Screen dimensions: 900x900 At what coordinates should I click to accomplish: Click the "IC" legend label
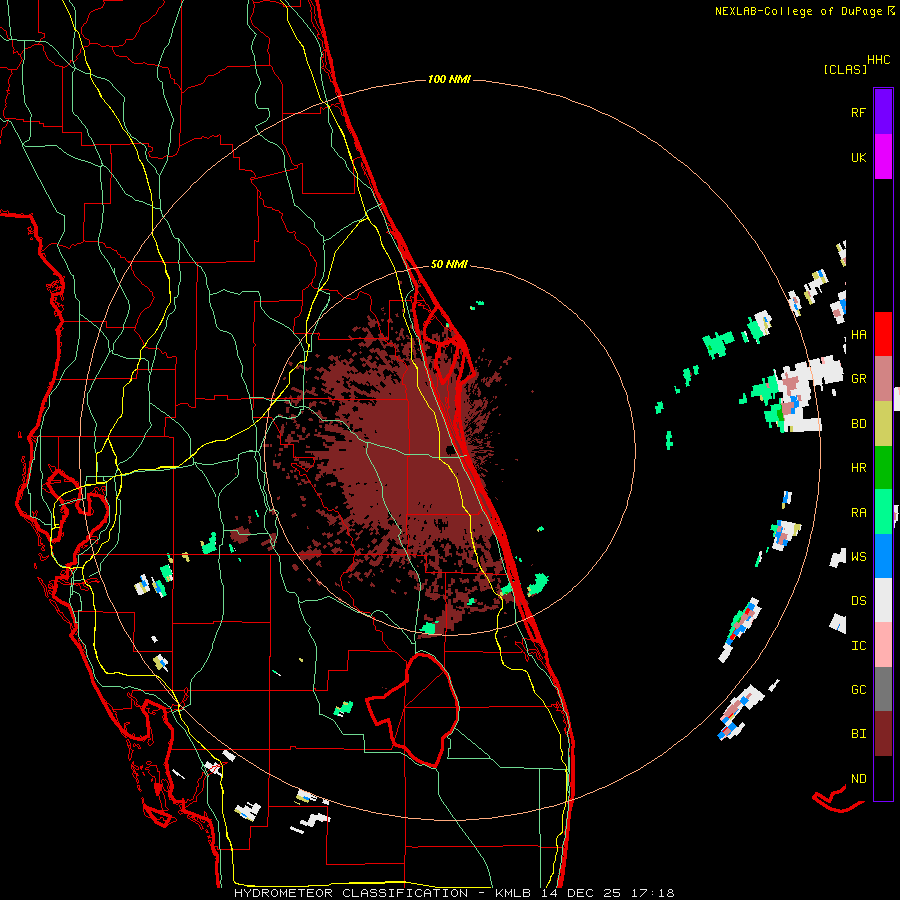(x=859, y=645)
